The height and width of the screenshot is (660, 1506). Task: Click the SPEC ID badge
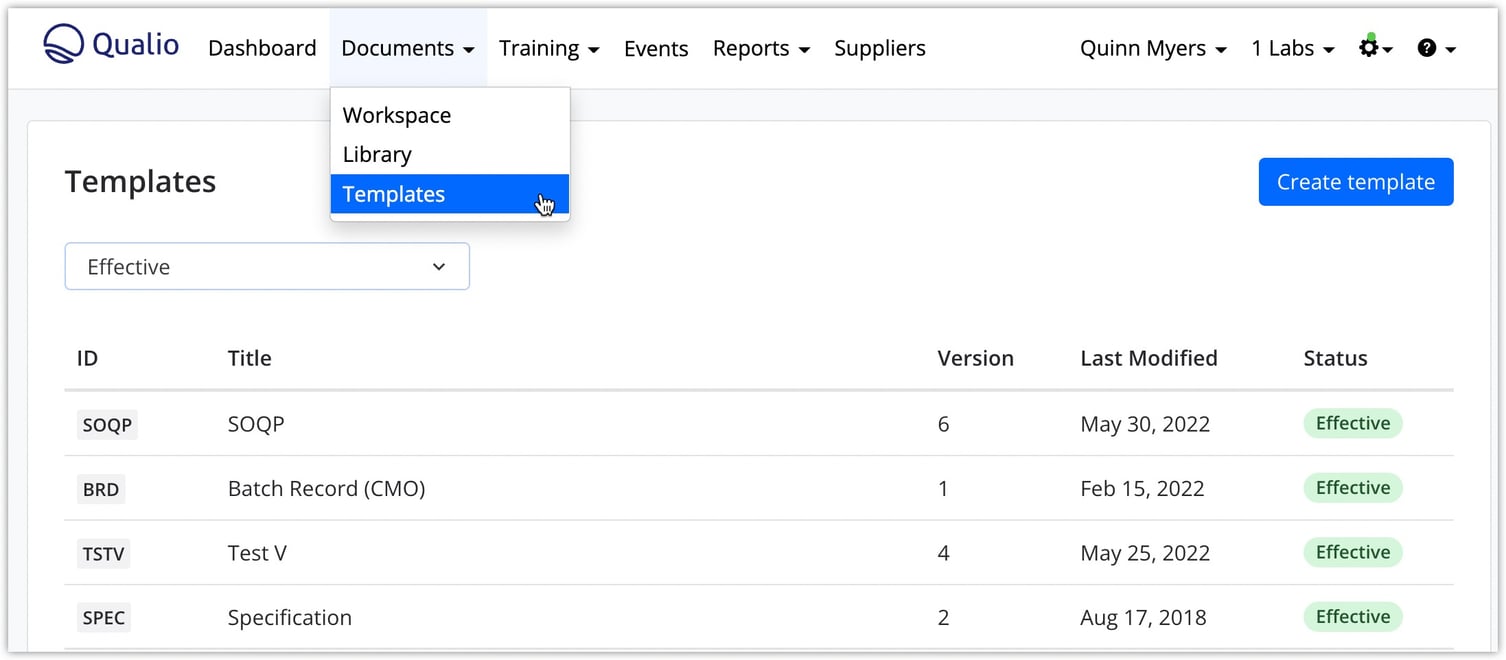point(104,617)
